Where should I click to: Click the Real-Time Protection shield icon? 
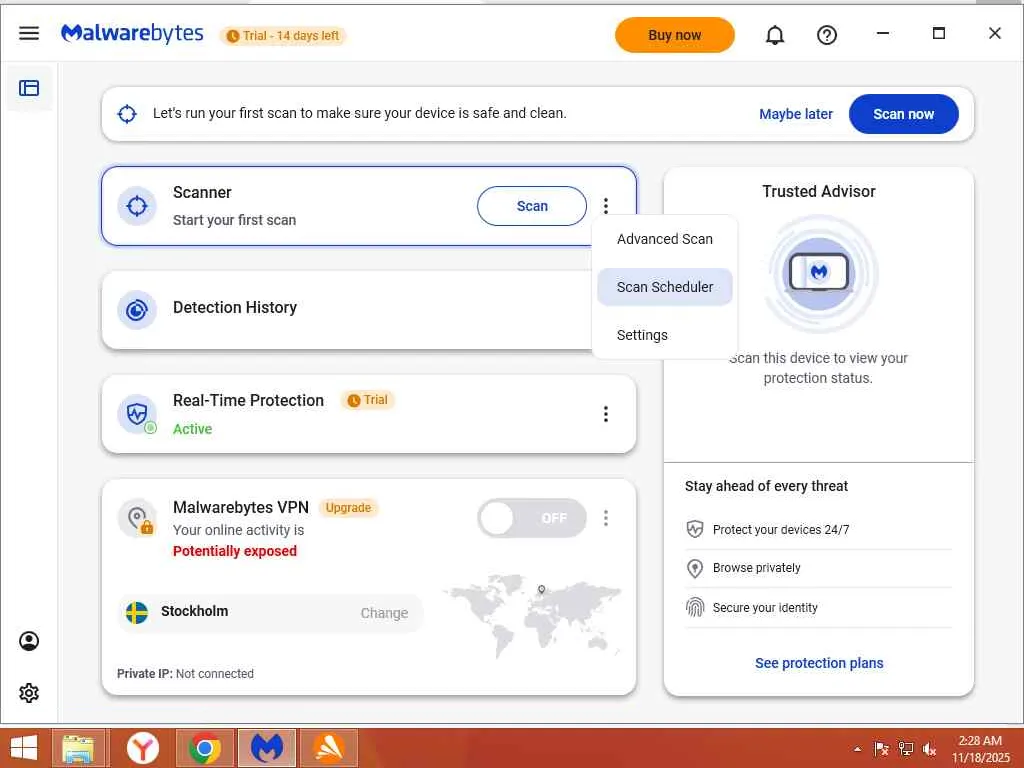point(137,414)
